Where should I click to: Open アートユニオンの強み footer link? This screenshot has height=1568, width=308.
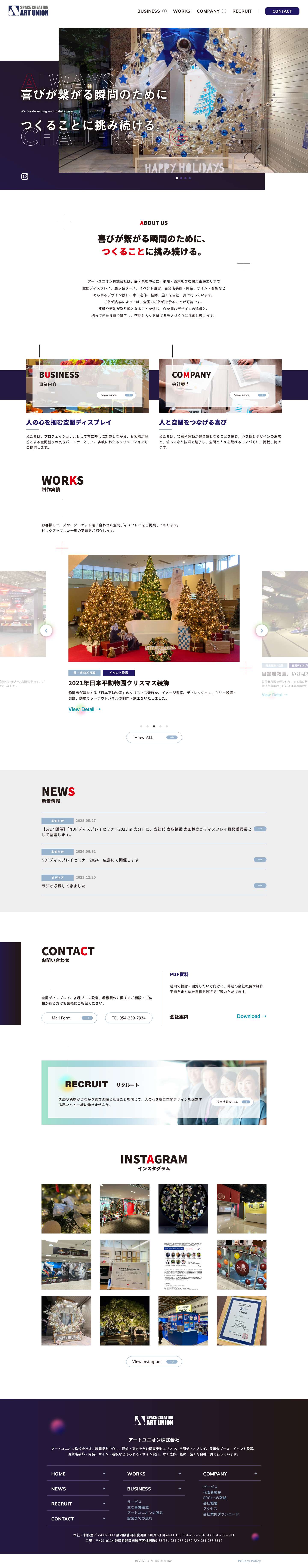145,1513
